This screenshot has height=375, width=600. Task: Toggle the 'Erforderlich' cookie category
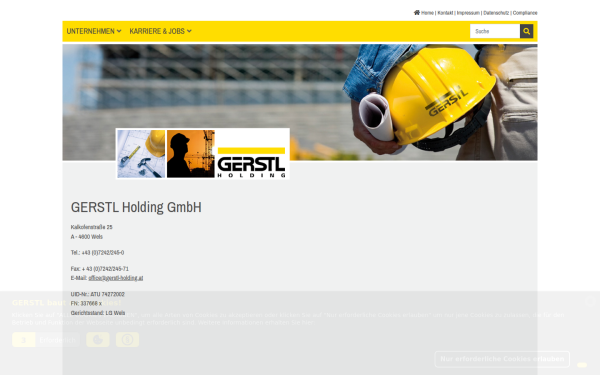pyautogui.click(x=46, y=340)
